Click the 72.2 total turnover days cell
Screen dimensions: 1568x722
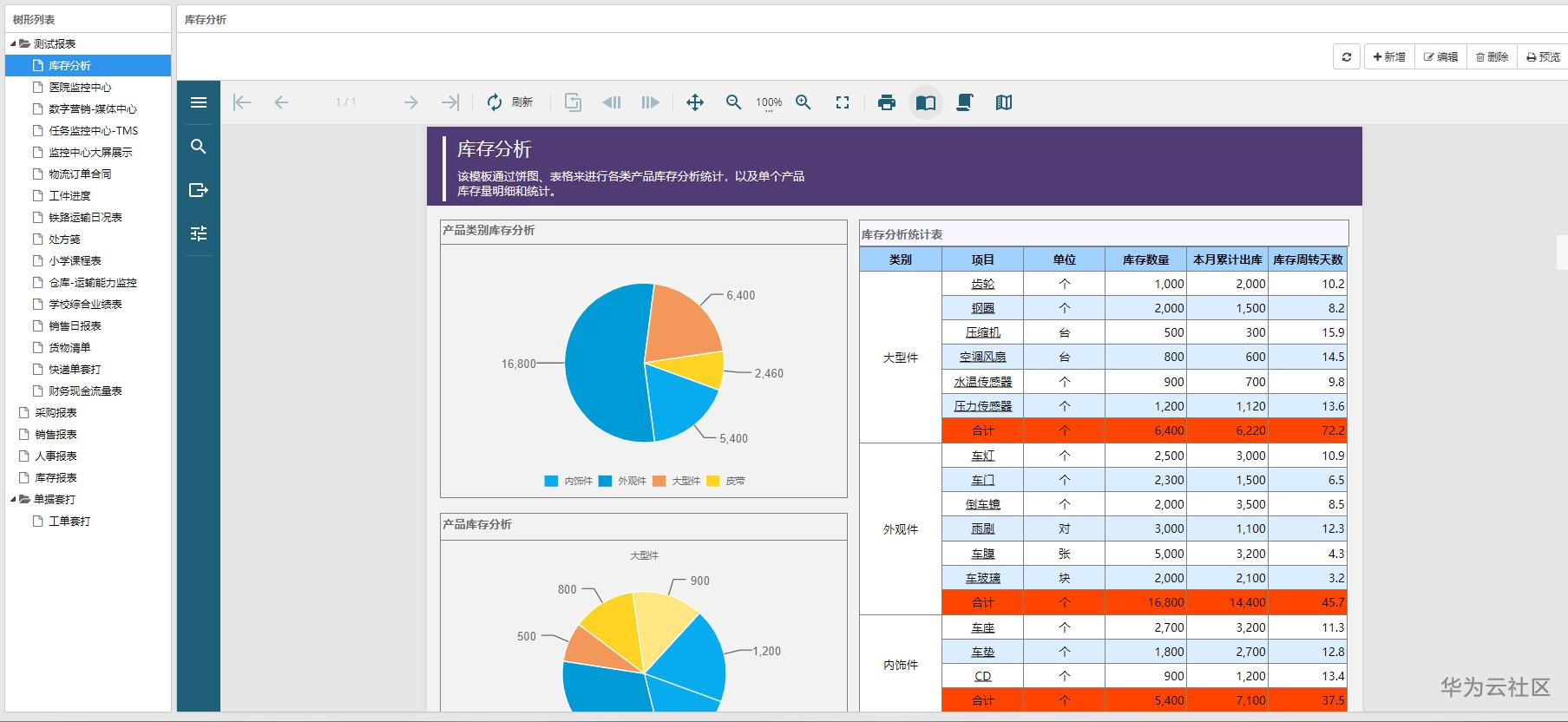click(1308, 430)
